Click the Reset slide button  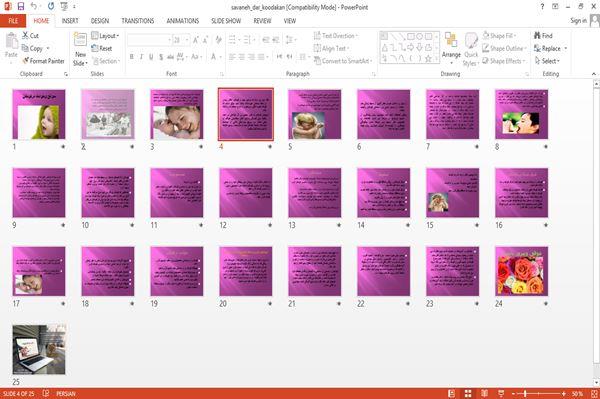102,48
